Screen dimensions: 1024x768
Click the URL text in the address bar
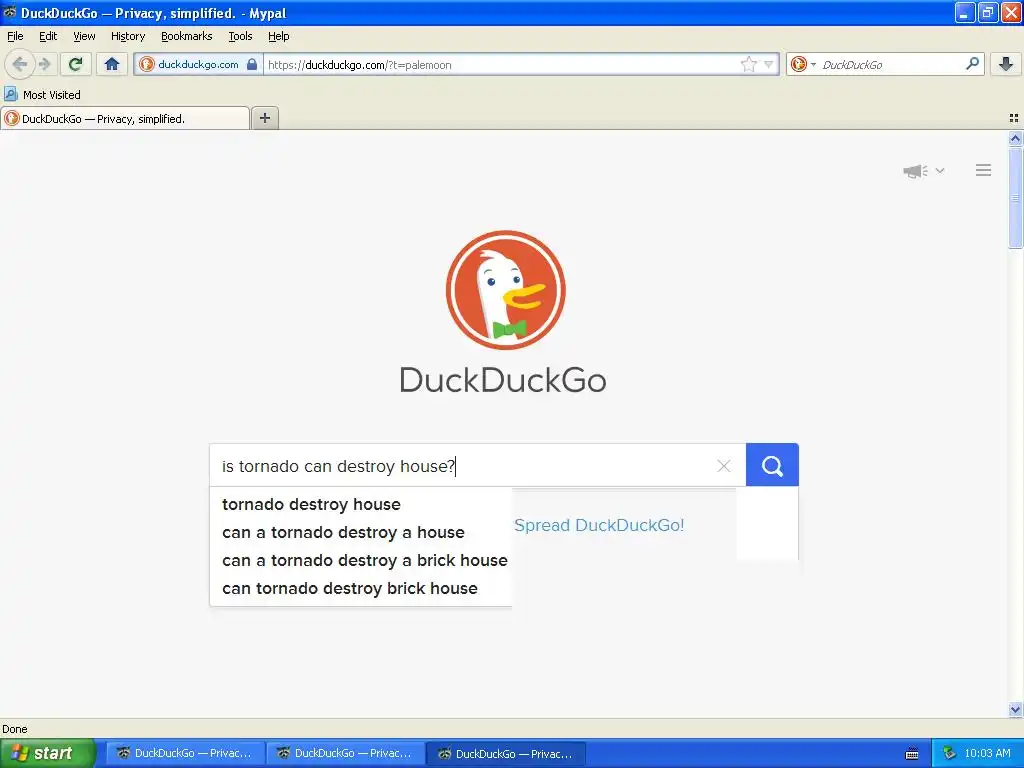coord(359,65)
